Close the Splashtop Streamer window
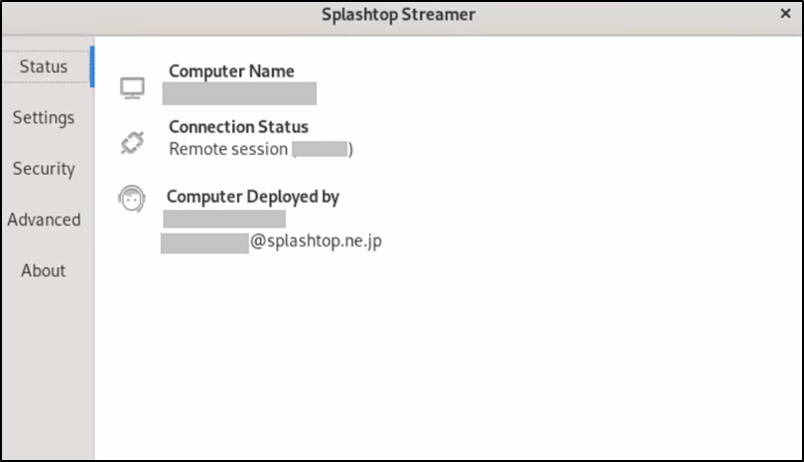Screen dimensions: 804x462 click(785, 14)
